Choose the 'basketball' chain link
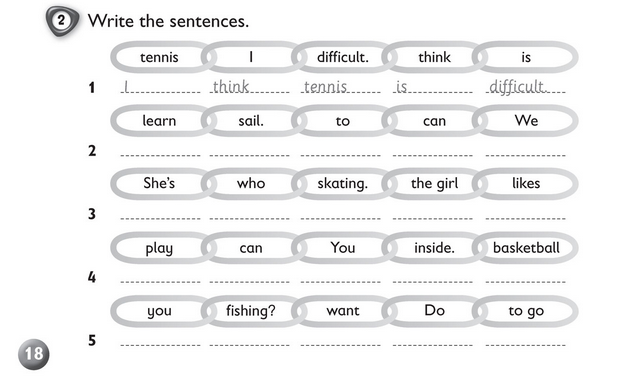Viewport: 620px width, 388px height. (526, 248)
